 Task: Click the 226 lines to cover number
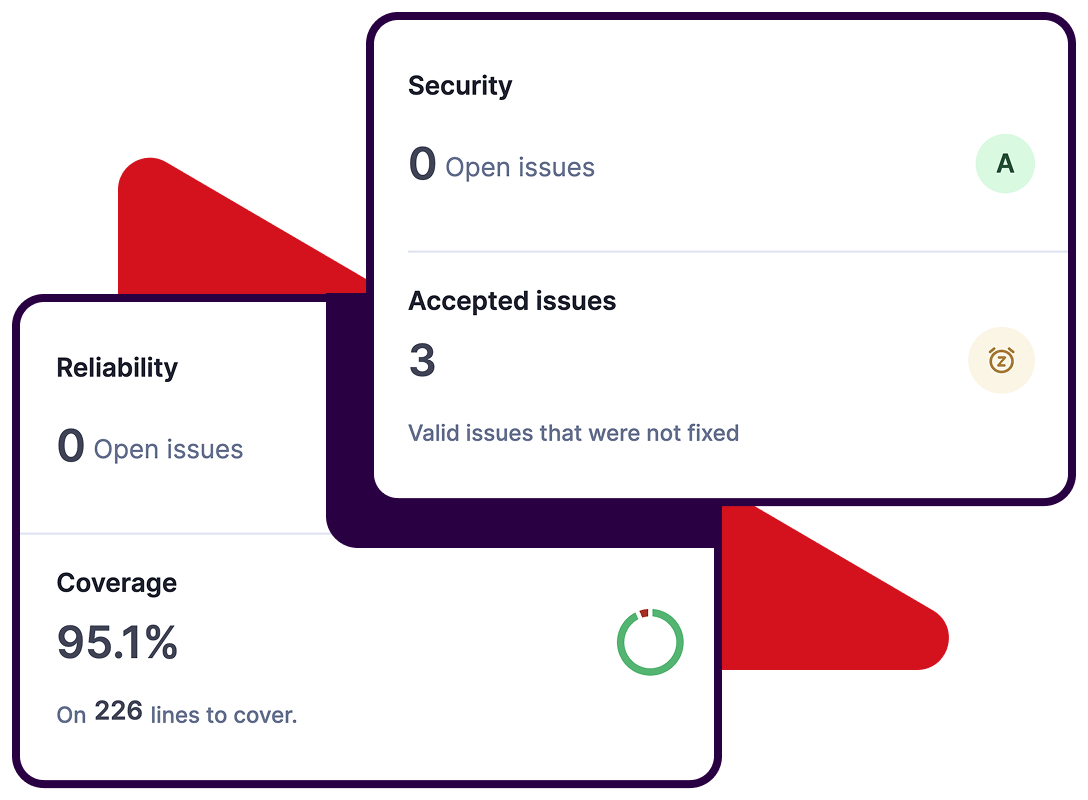pyautogui.click(x=119, y=711)
